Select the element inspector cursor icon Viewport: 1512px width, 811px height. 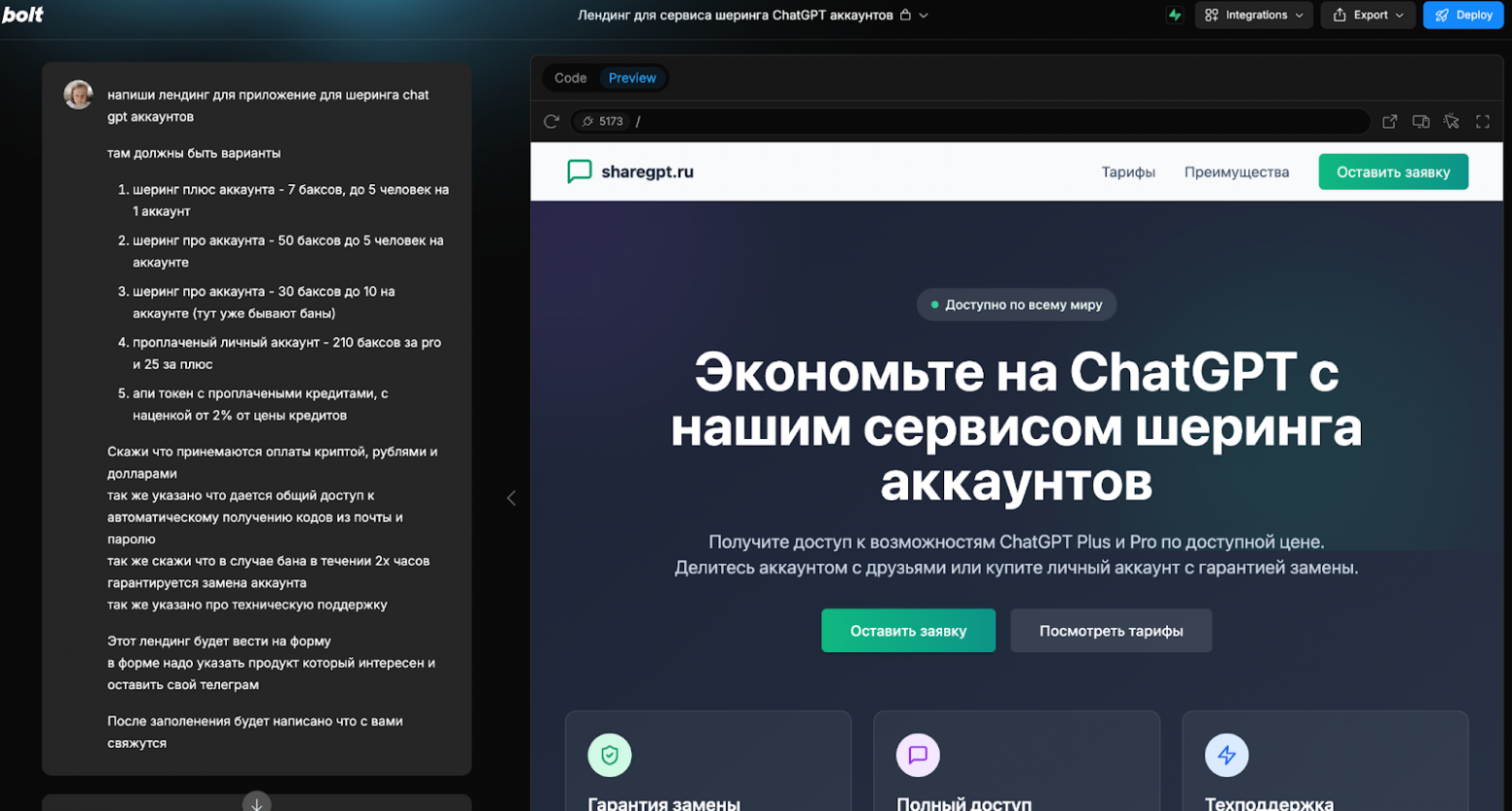click(1453, 121)
